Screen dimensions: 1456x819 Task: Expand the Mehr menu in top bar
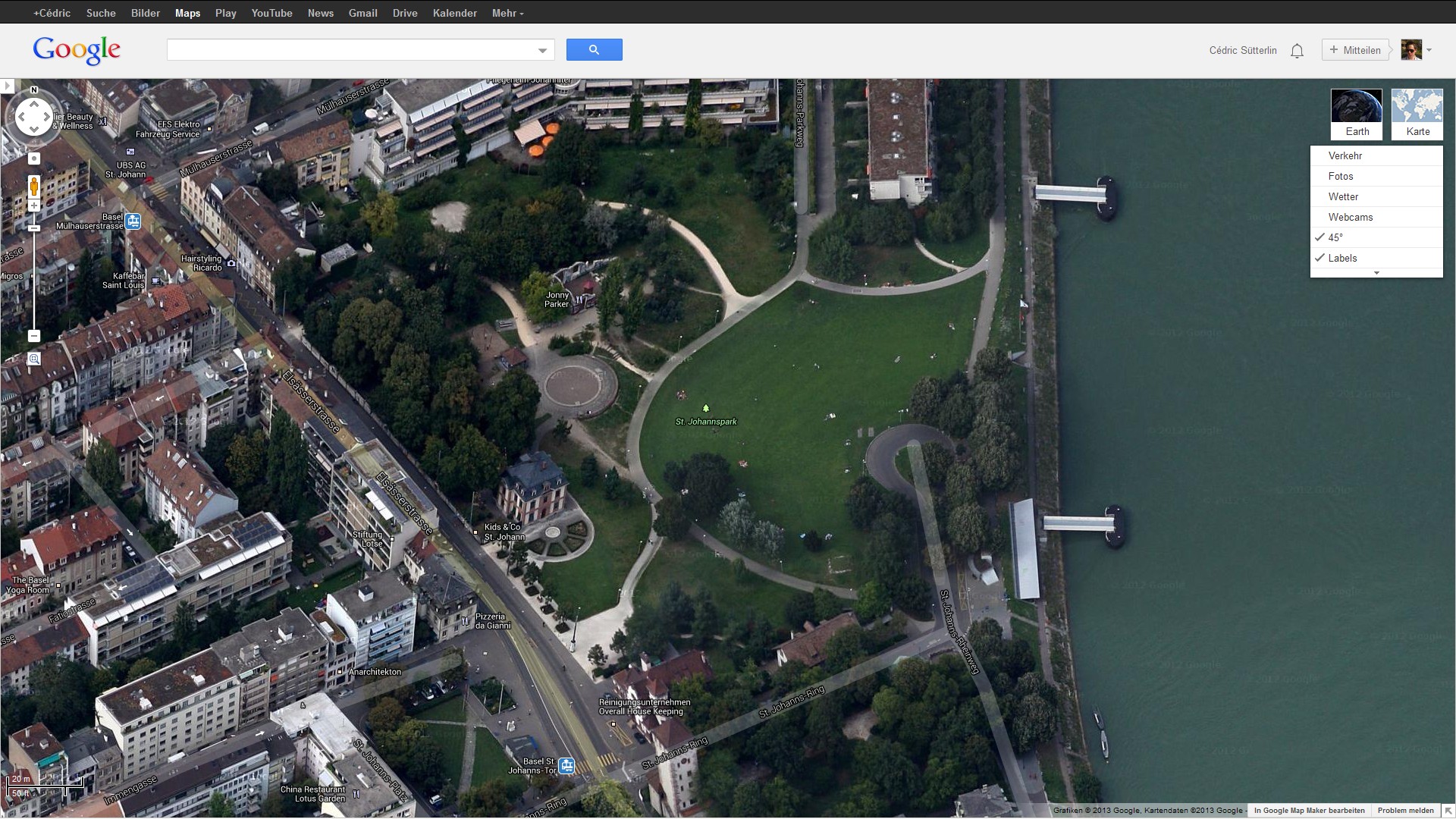(507, 13)
